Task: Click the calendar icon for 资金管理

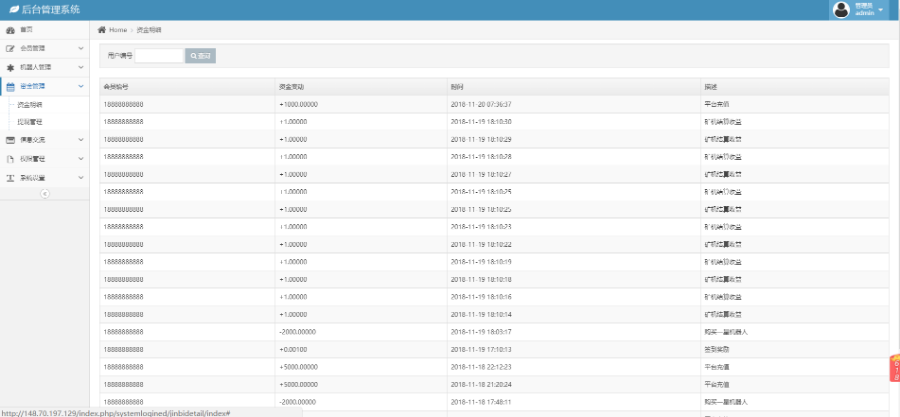Action: 10,87
